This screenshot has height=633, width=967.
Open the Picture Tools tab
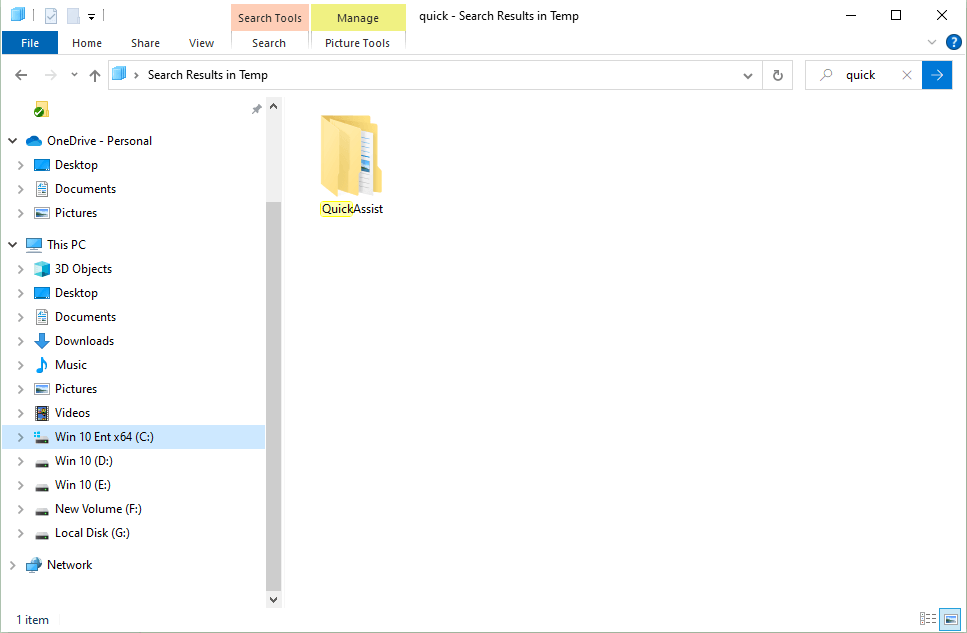357,43
